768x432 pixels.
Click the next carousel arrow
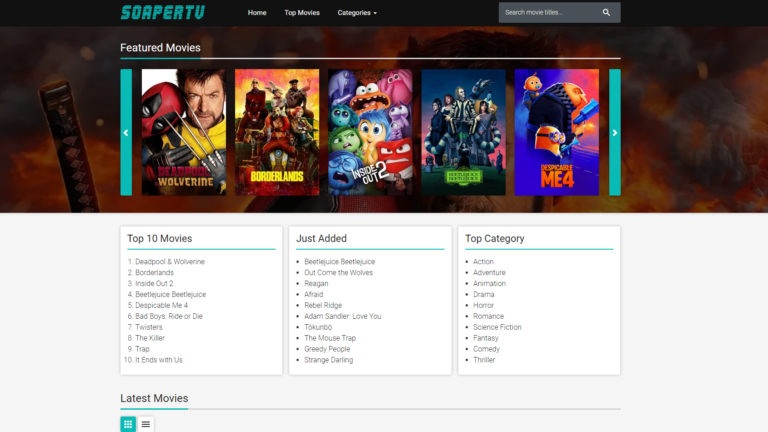(615, 132)
